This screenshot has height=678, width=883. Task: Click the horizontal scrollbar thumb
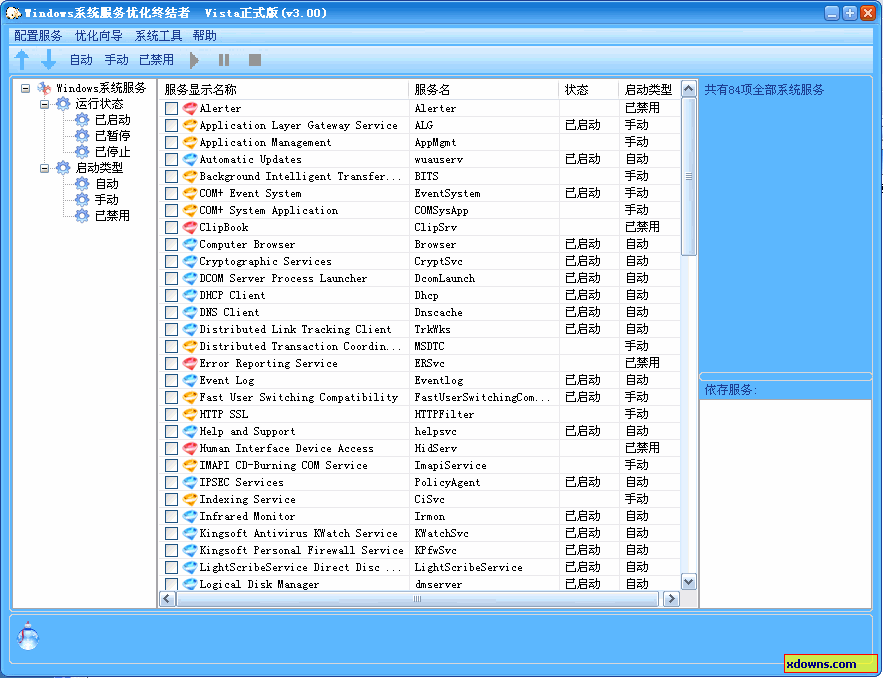coord(417,599)
